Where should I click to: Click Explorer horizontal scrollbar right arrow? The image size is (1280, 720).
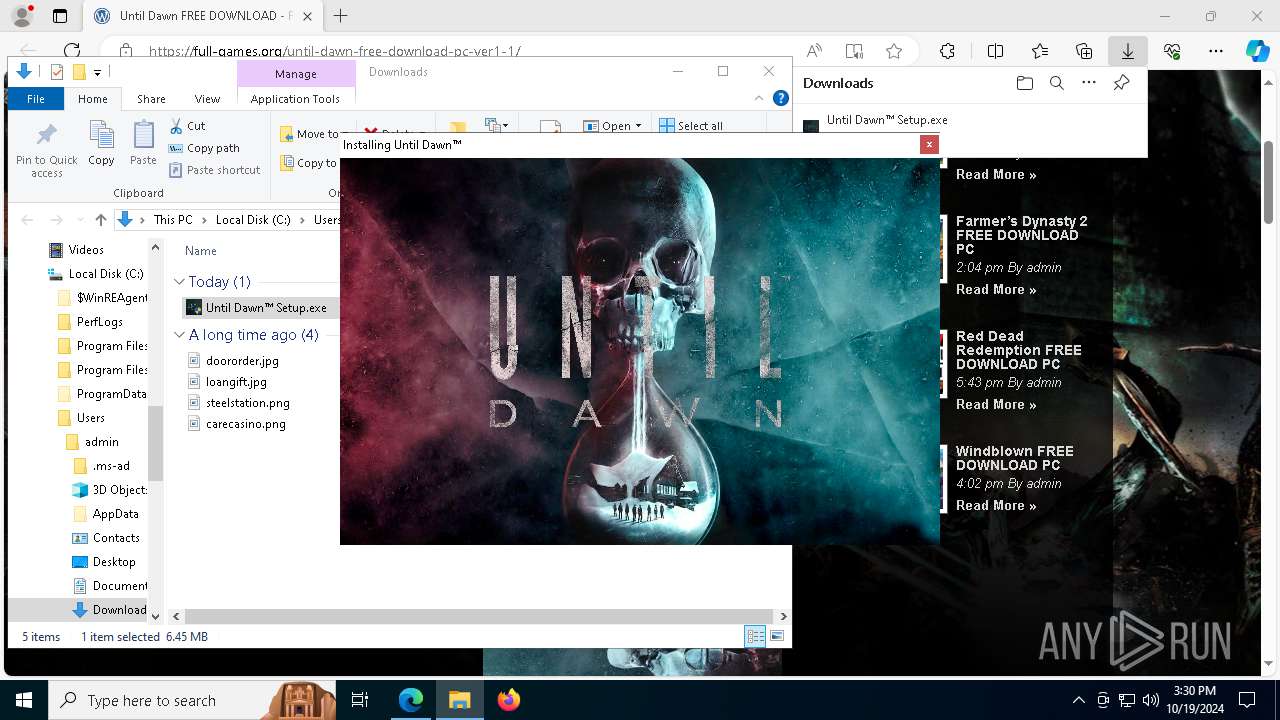[x=783, y=617]
